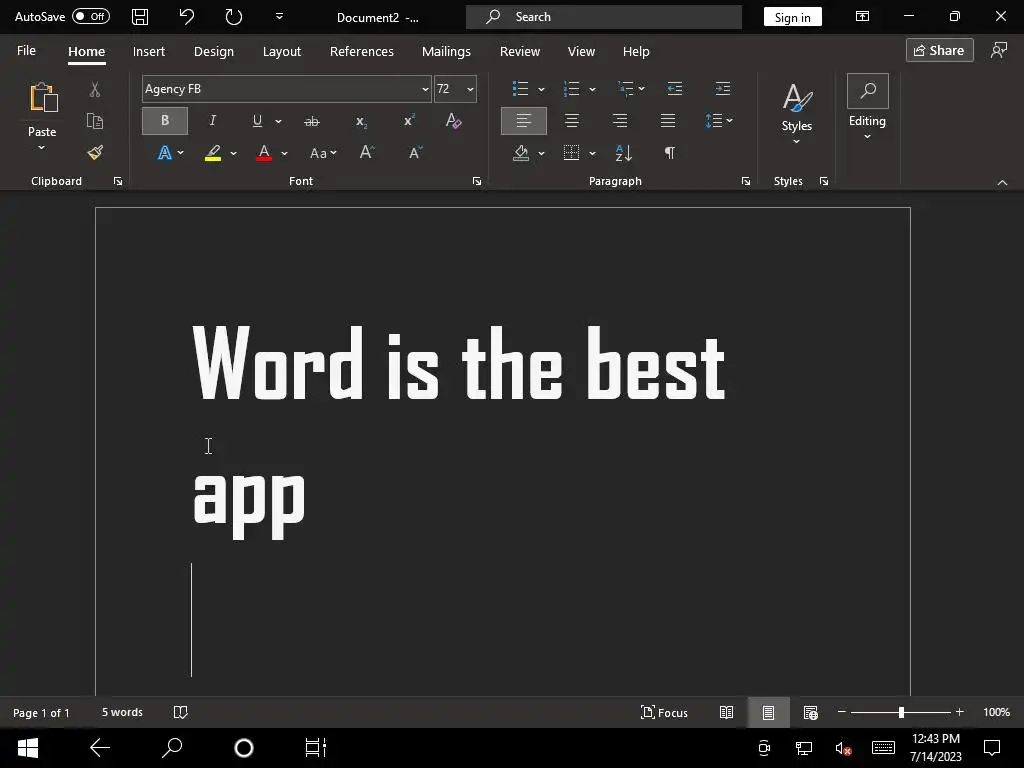
Task: Open comments icon near Share
Action: [x=999, y=50]
